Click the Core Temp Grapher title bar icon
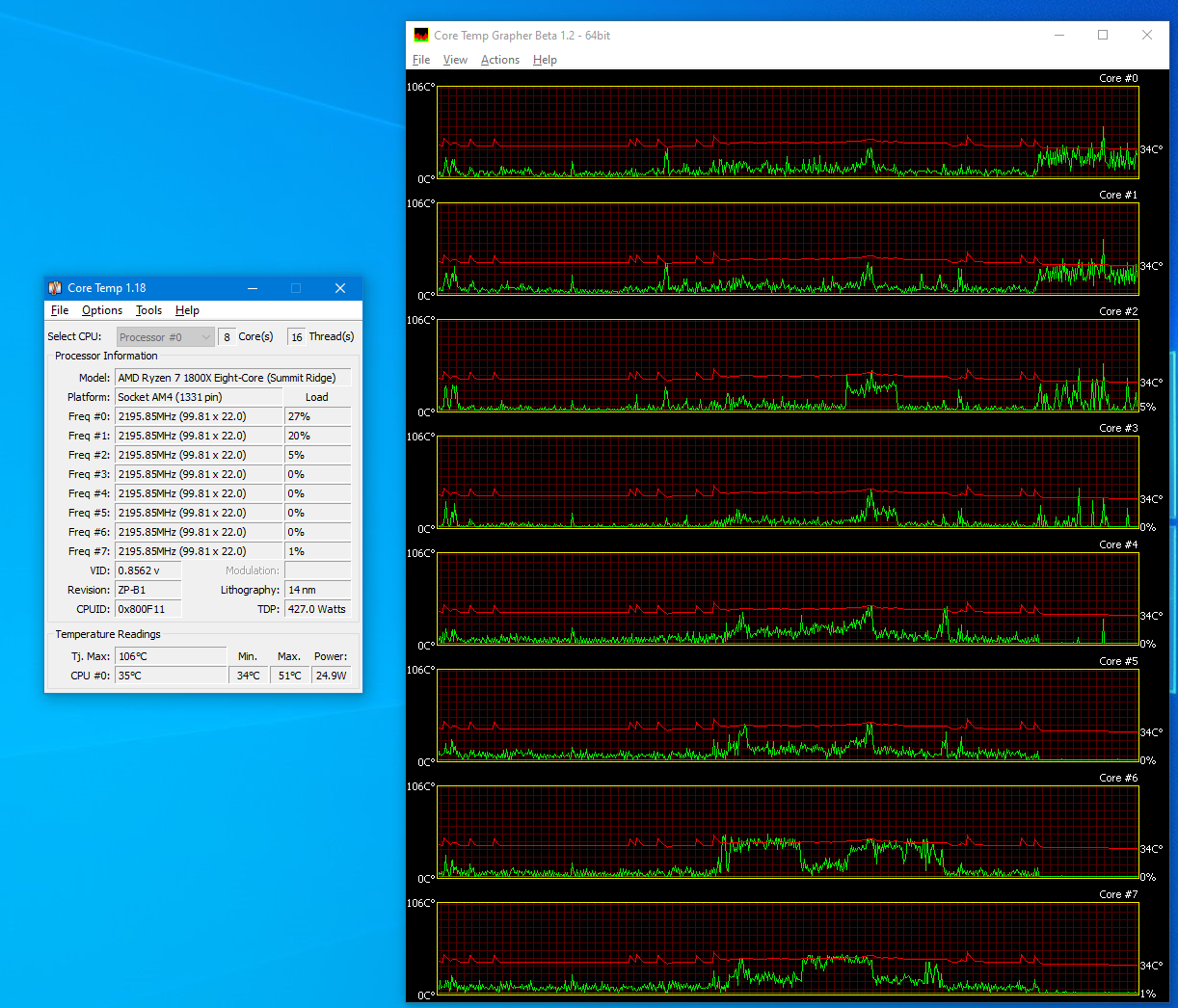The image size is (1178, 1008). [421, 36]
